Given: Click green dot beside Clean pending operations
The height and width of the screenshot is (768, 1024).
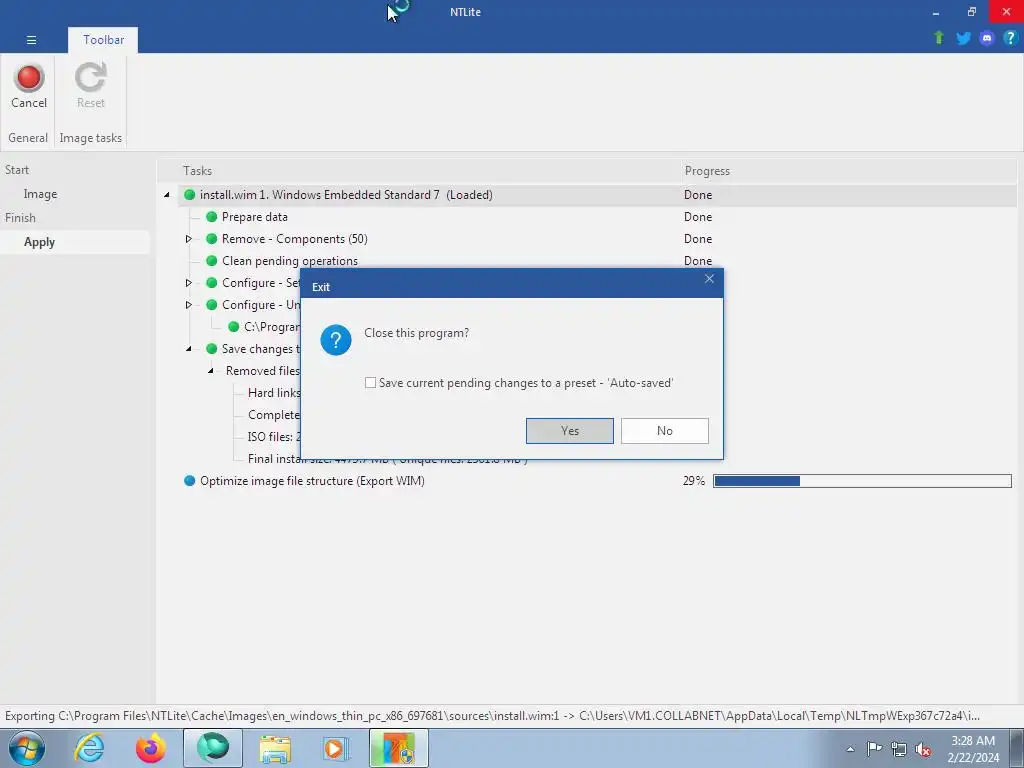Looking at the screenshot, I should 212,261.
